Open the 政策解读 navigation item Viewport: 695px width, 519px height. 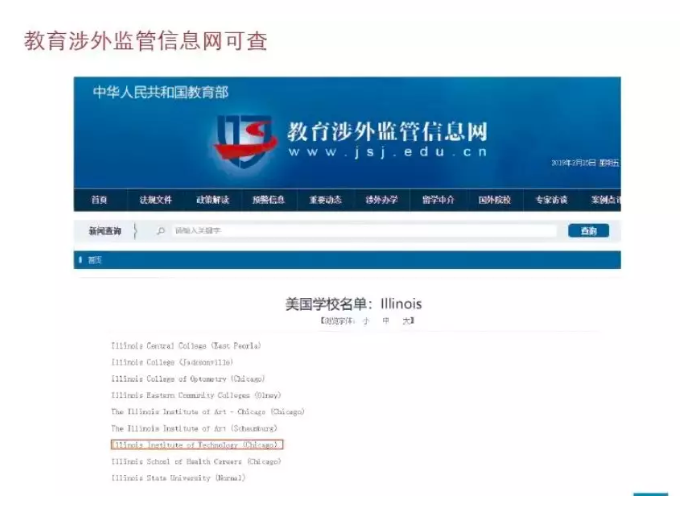[x=212, y=200]
